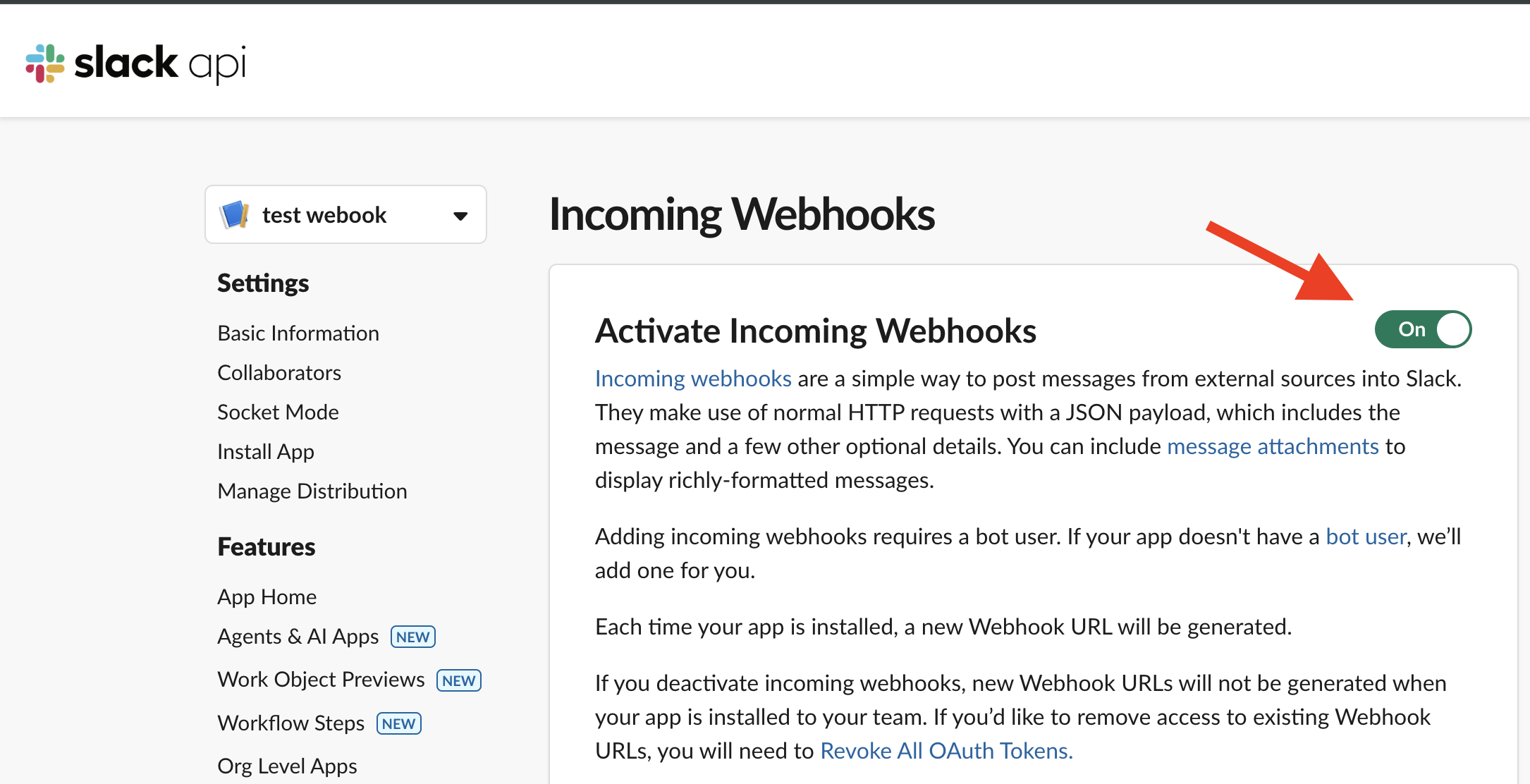Click Revoke All OAuth Tokens link
The image size is (1530, 784).
click(946, 751)
